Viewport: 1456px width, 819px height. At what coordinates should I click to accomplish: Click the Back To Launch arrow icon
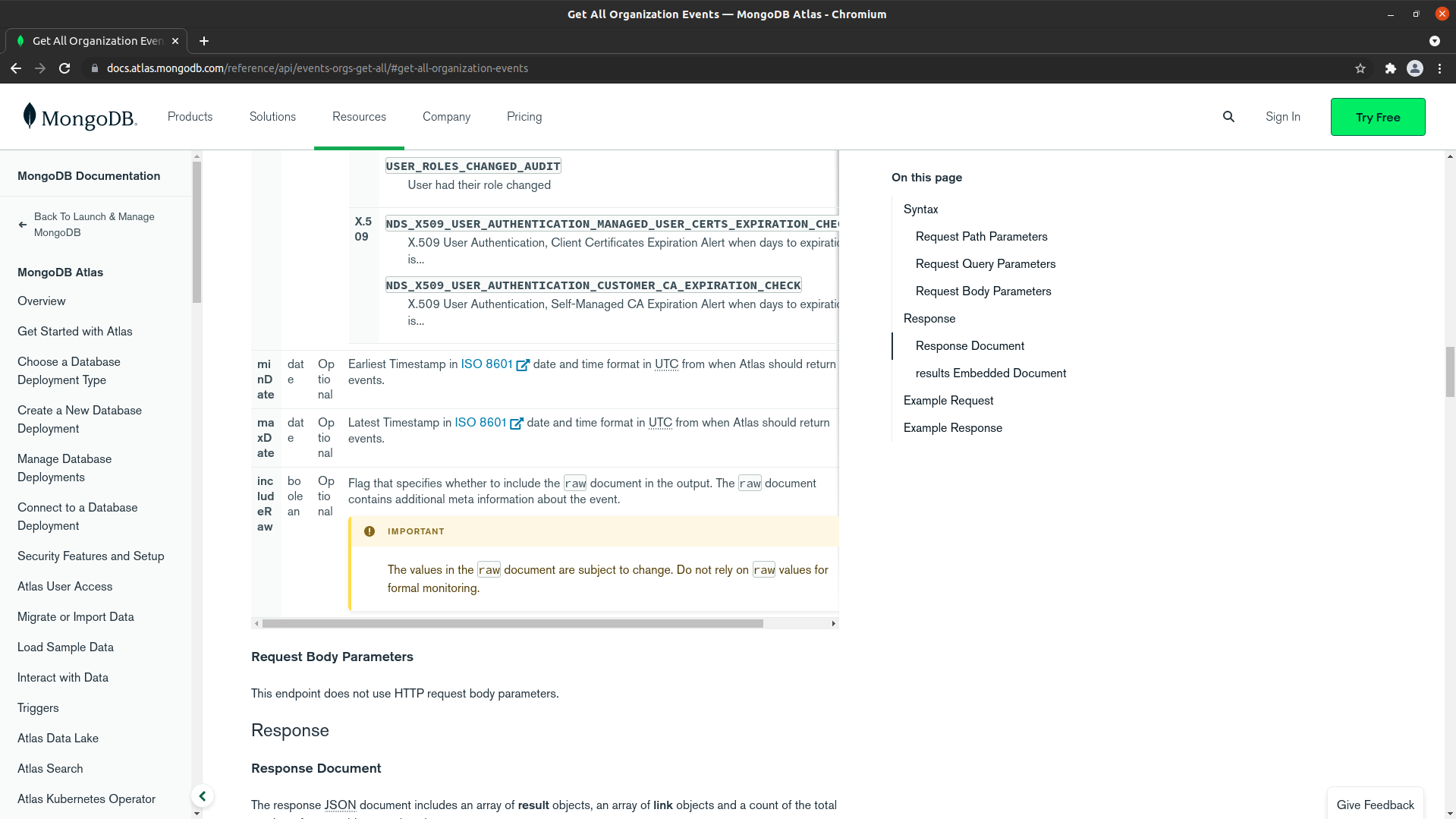coord(23,225)
